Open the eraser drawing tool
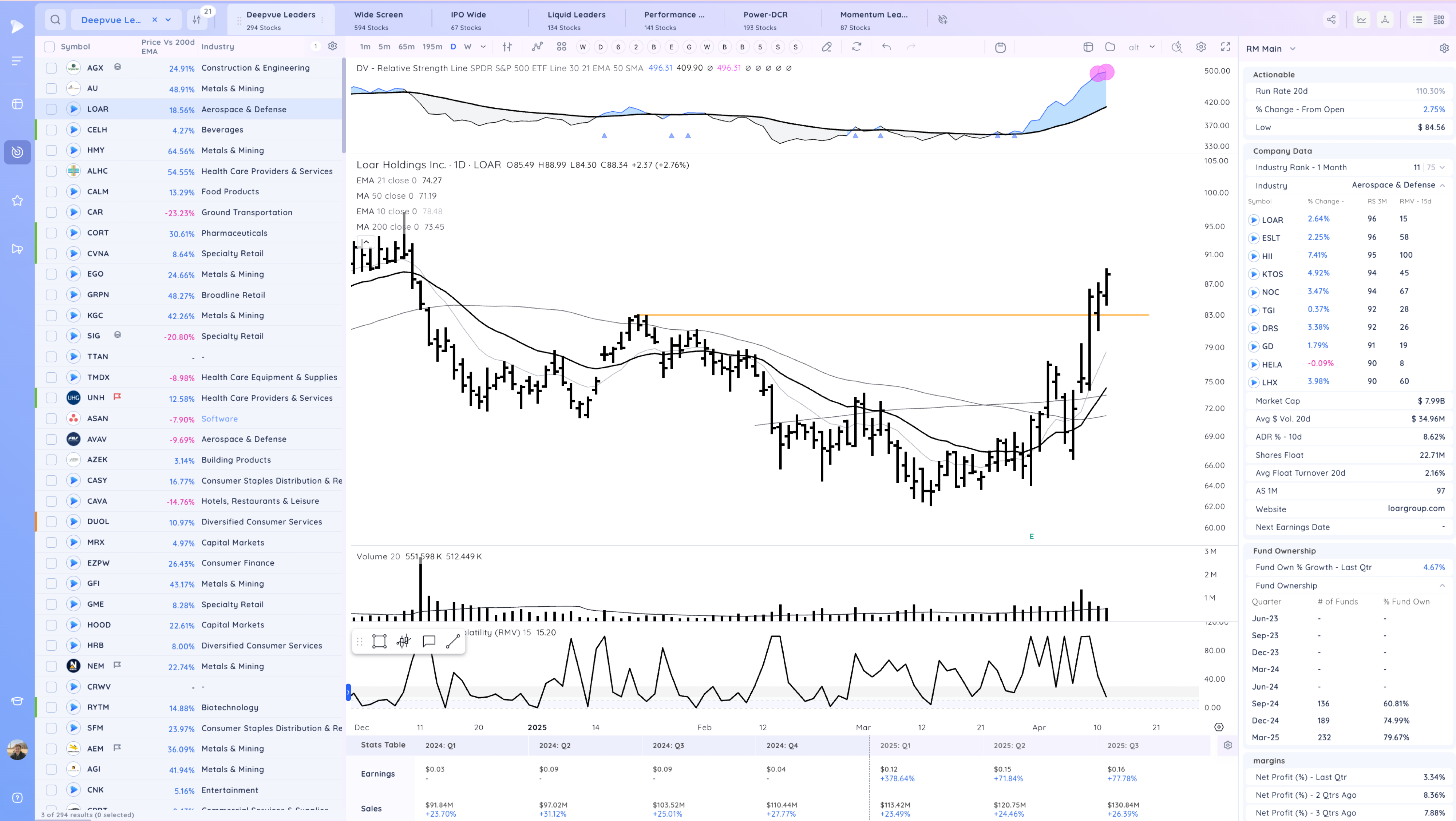 (x=826, y=47)
